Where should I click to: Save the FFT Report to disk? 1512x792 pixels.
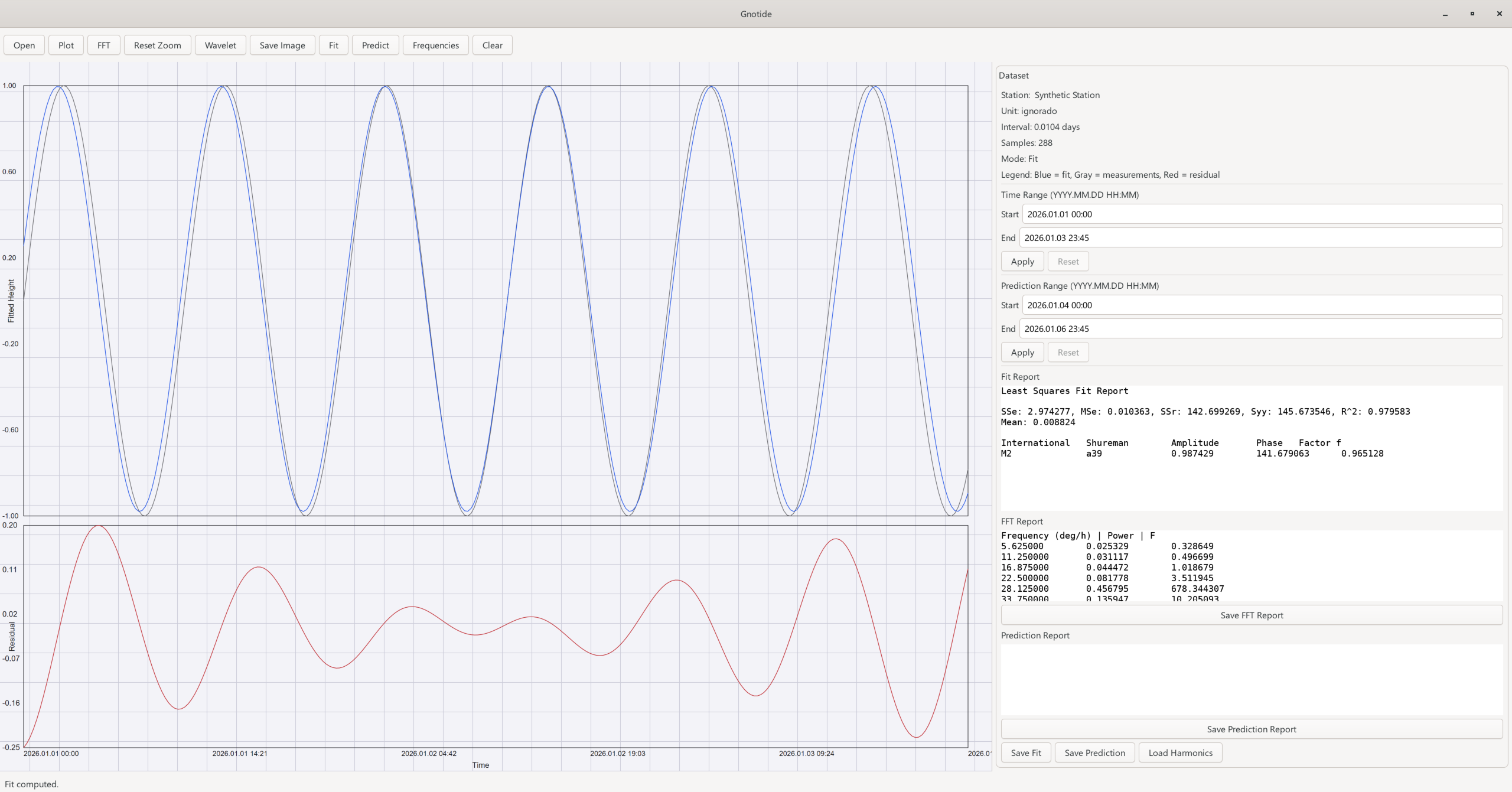tap(1251, 615)
